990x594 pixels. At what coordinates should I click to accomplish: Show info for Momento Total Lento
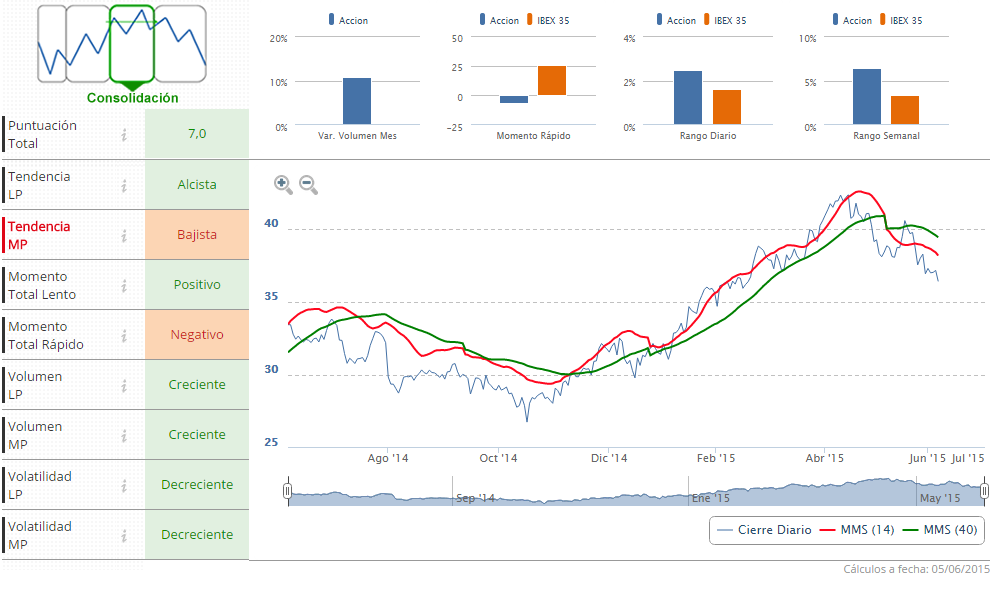click(x=124, y=285)
